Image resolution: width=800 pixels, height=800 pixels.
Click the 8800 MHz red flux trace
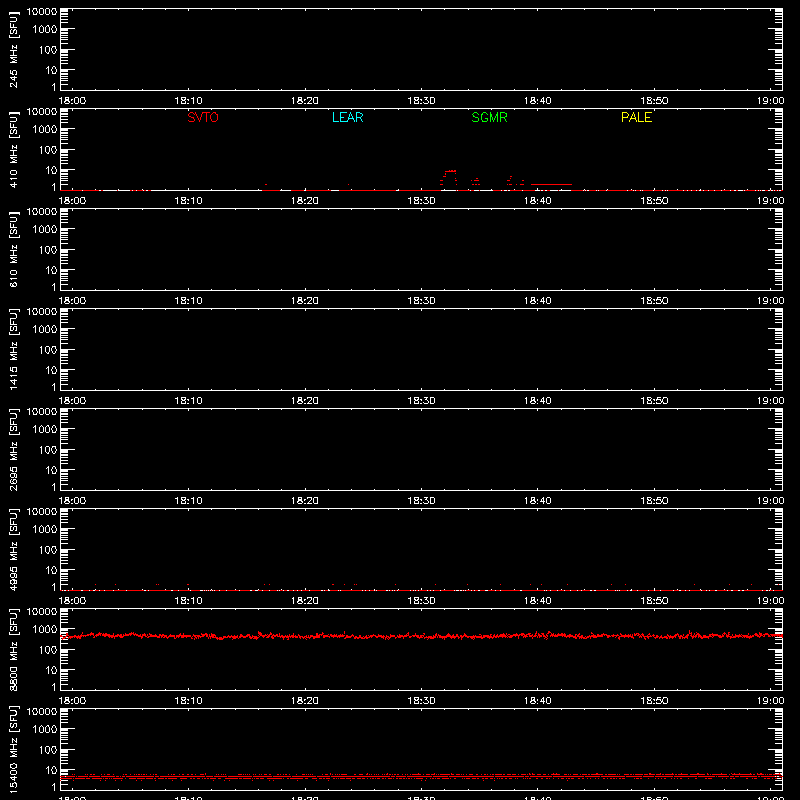point(421,636)
